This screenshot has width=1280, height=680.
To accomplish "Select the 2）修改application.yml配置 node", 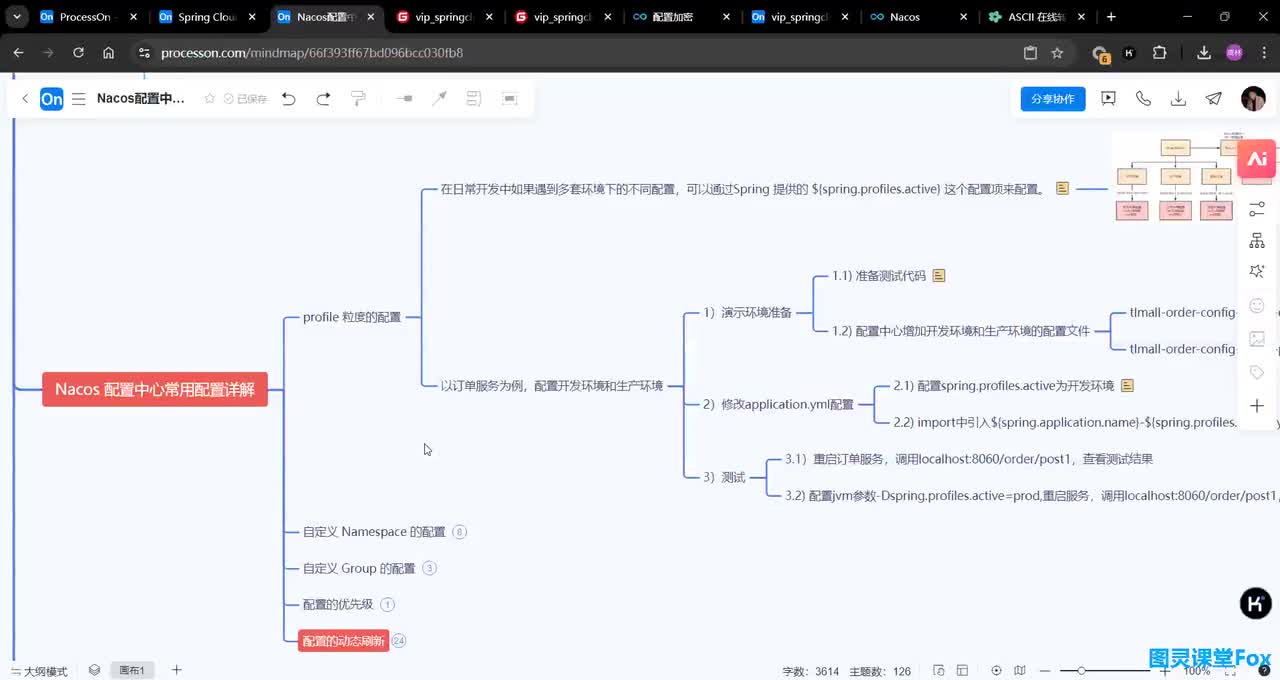I will (778, 404).
